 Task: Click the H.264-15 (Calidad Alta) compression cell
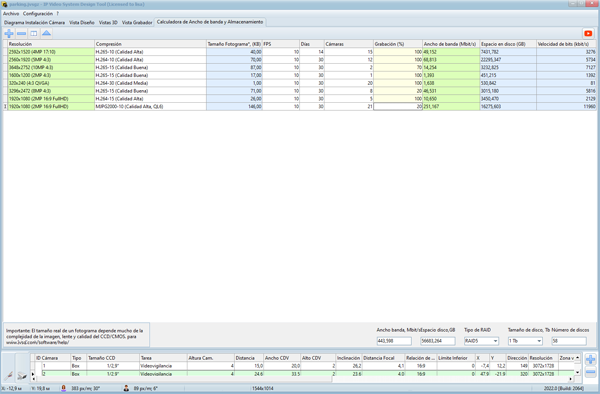(x=150, y=99)
